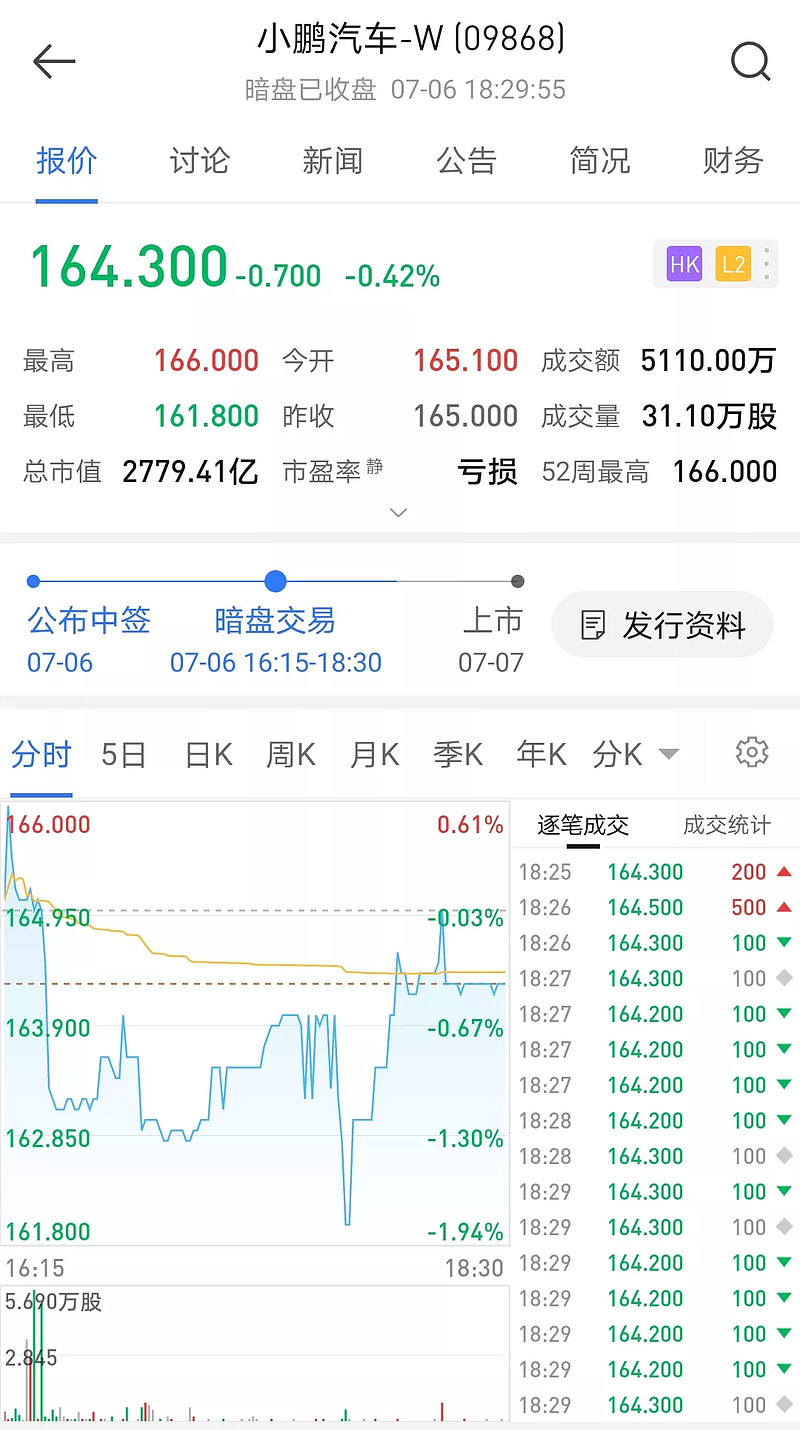
Task: Tap the 今开 value 165.100
Action: click(466, 360)
